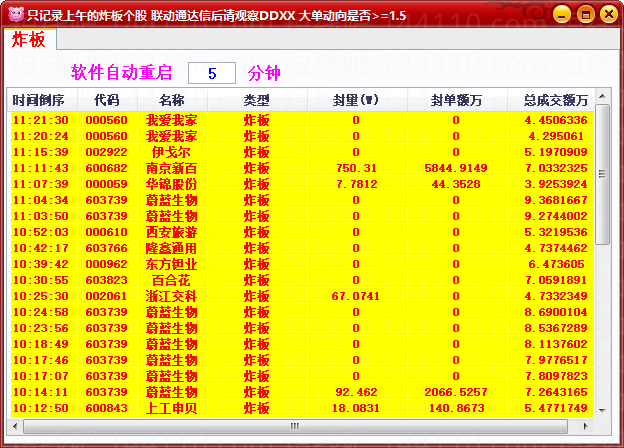Click stock code 603766
Screen dimensions: 624x448
click(x=107, y=248)
